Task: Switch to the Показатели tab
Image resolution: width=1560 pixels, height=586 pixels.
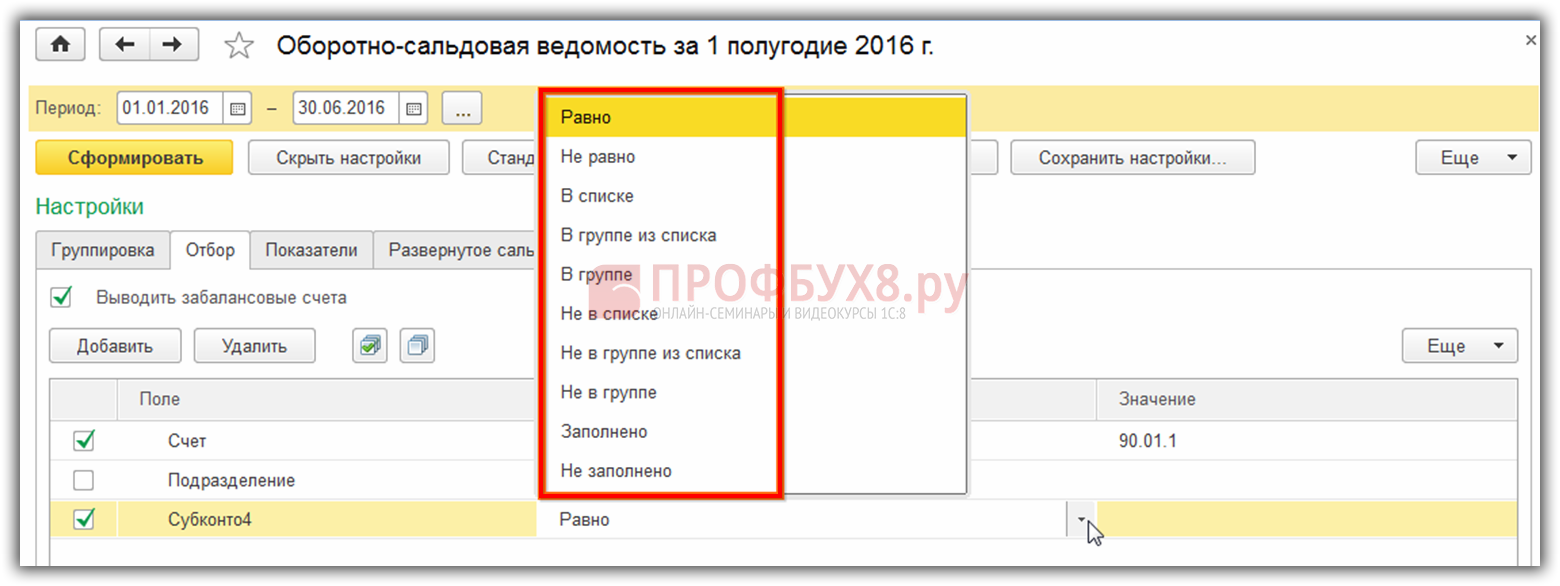Action: (x=311, y=250)
